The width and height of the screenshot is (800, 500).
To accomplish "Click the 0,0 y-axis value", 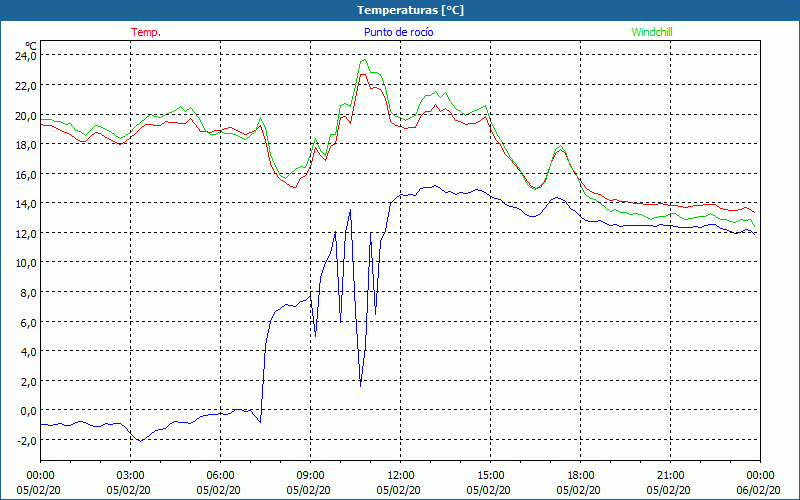I will pos(28,411).
